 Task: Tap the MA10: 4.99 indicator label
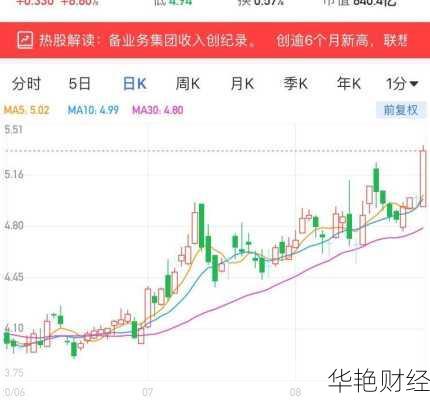click(93, 110)
